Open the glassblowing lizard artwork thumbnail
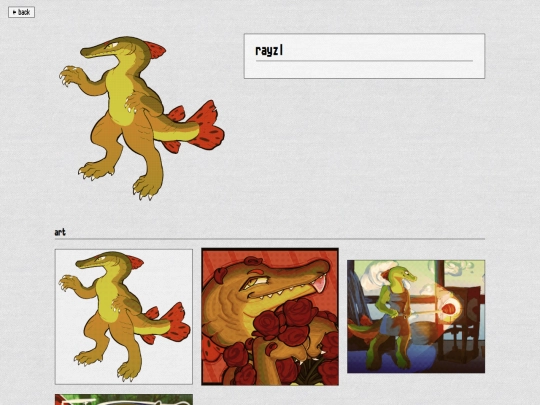 coord(416,316)
